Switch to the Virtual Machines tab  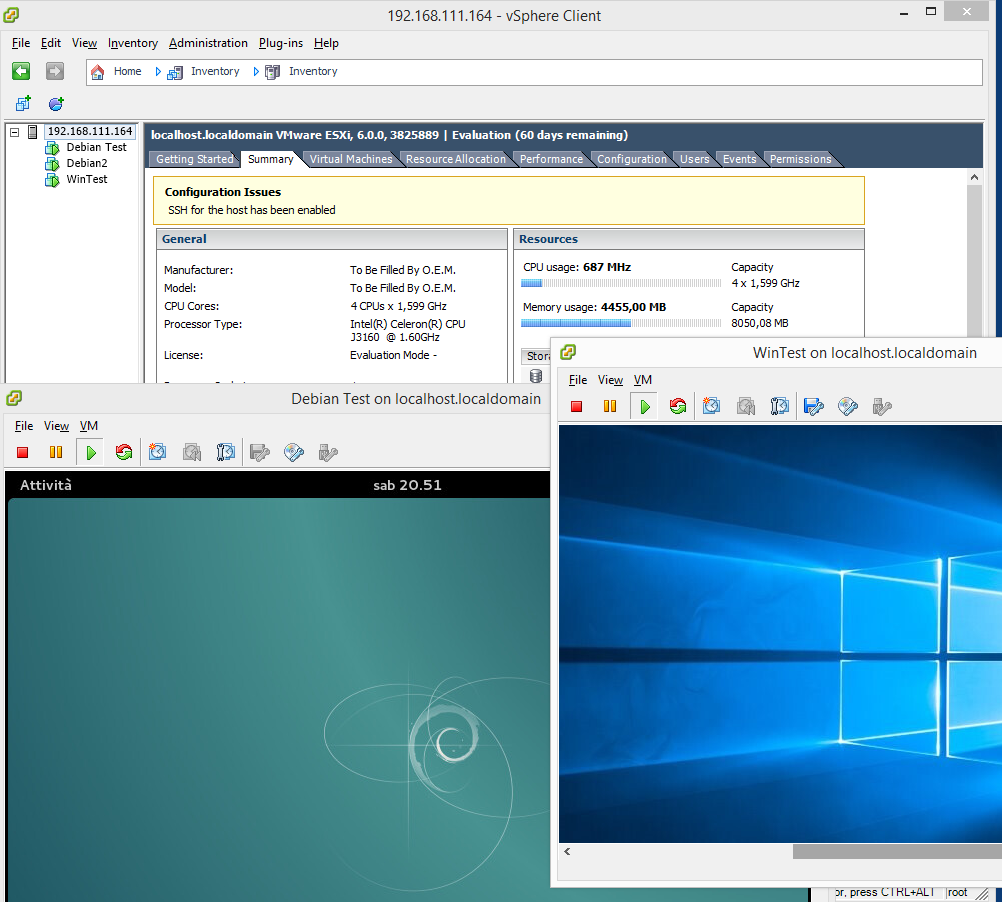(351, 159)
